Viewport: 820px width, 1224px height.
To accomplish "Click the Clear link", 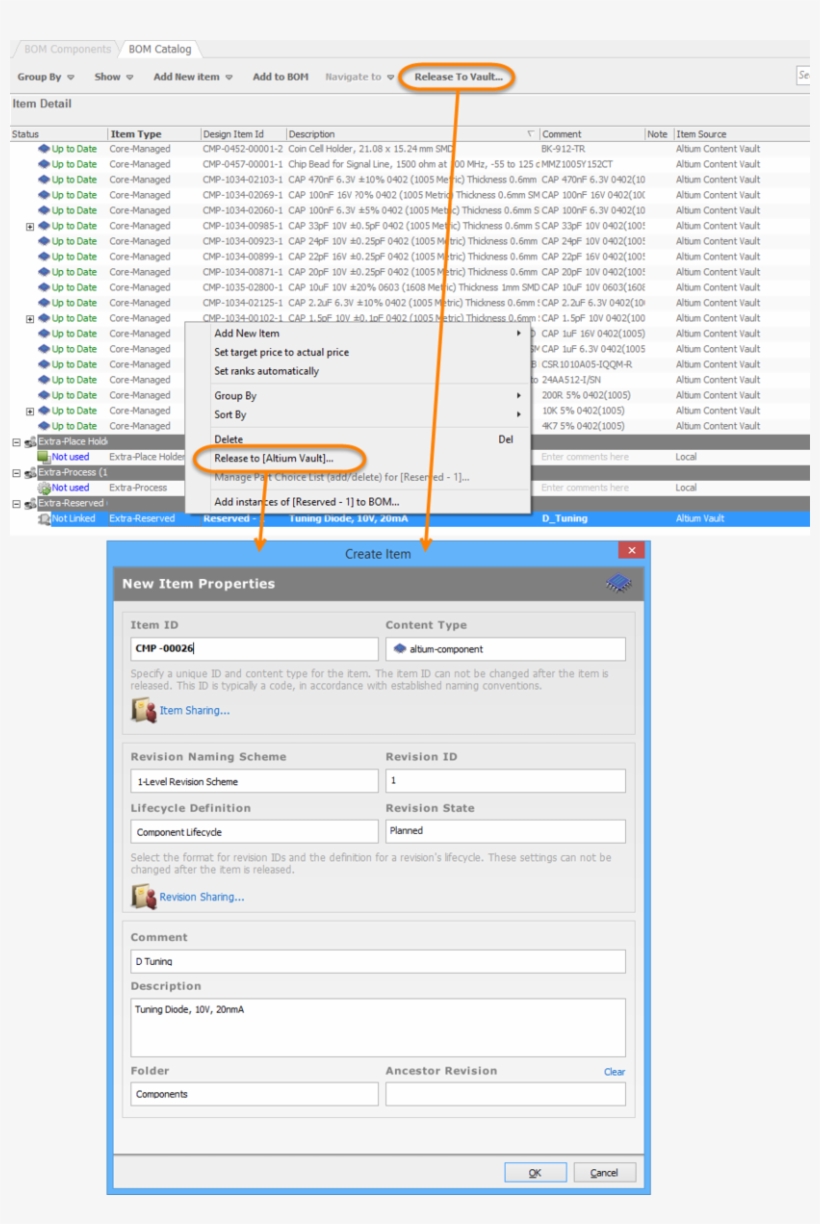I will click(614, 1072).
